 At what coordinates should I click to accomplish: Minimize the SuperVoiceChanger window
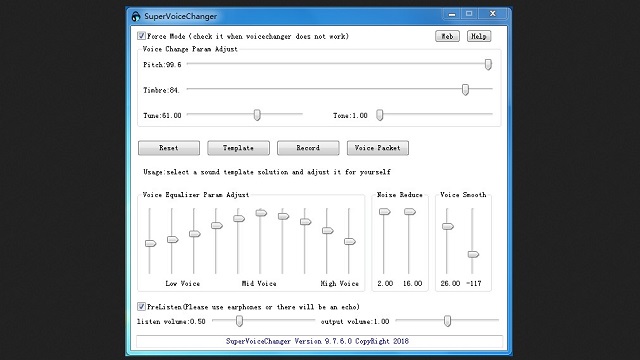point(452,14)
